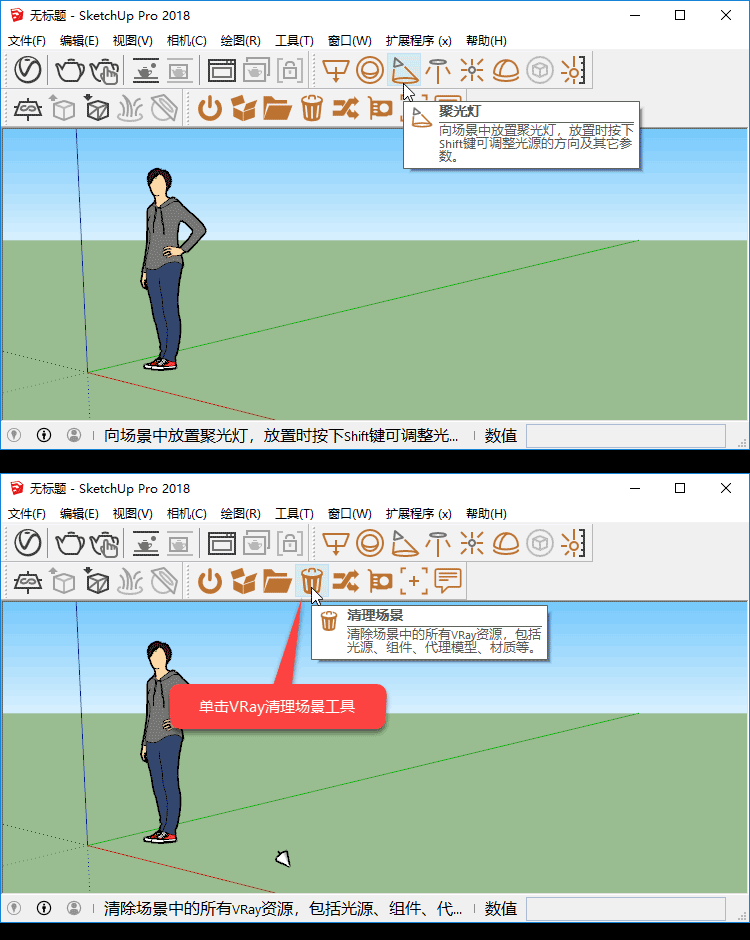Select dome light tool in 聚光灯 tooltip window
The image size is (750, 940).
[505, 70]
